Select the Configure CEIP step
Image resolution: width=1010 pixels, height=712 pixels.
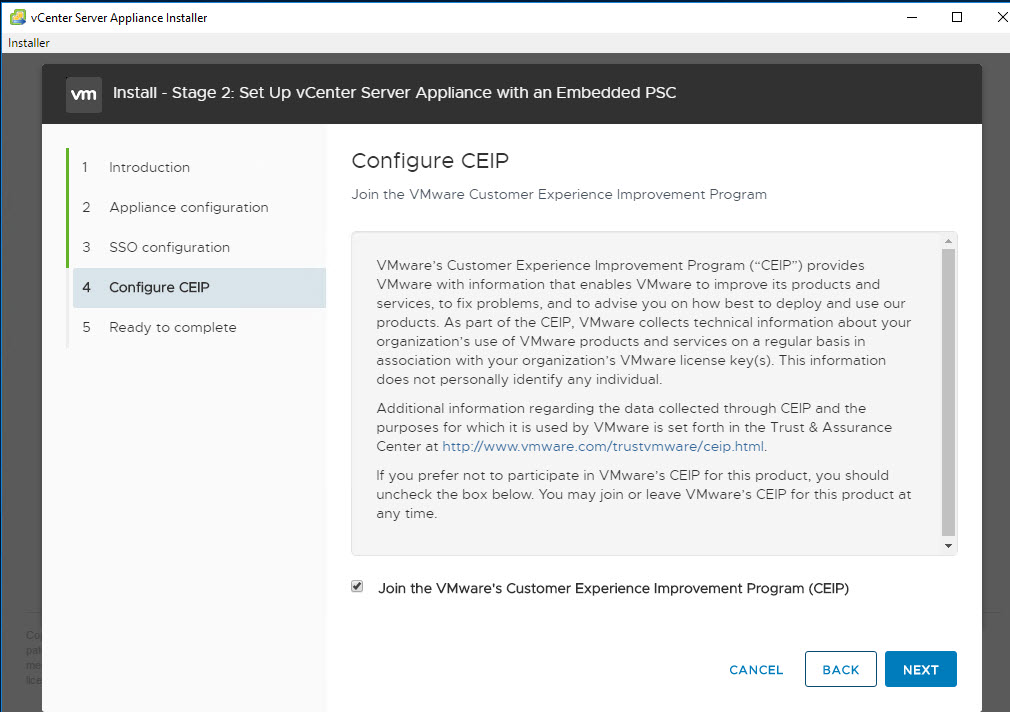(x=159, y=287)
